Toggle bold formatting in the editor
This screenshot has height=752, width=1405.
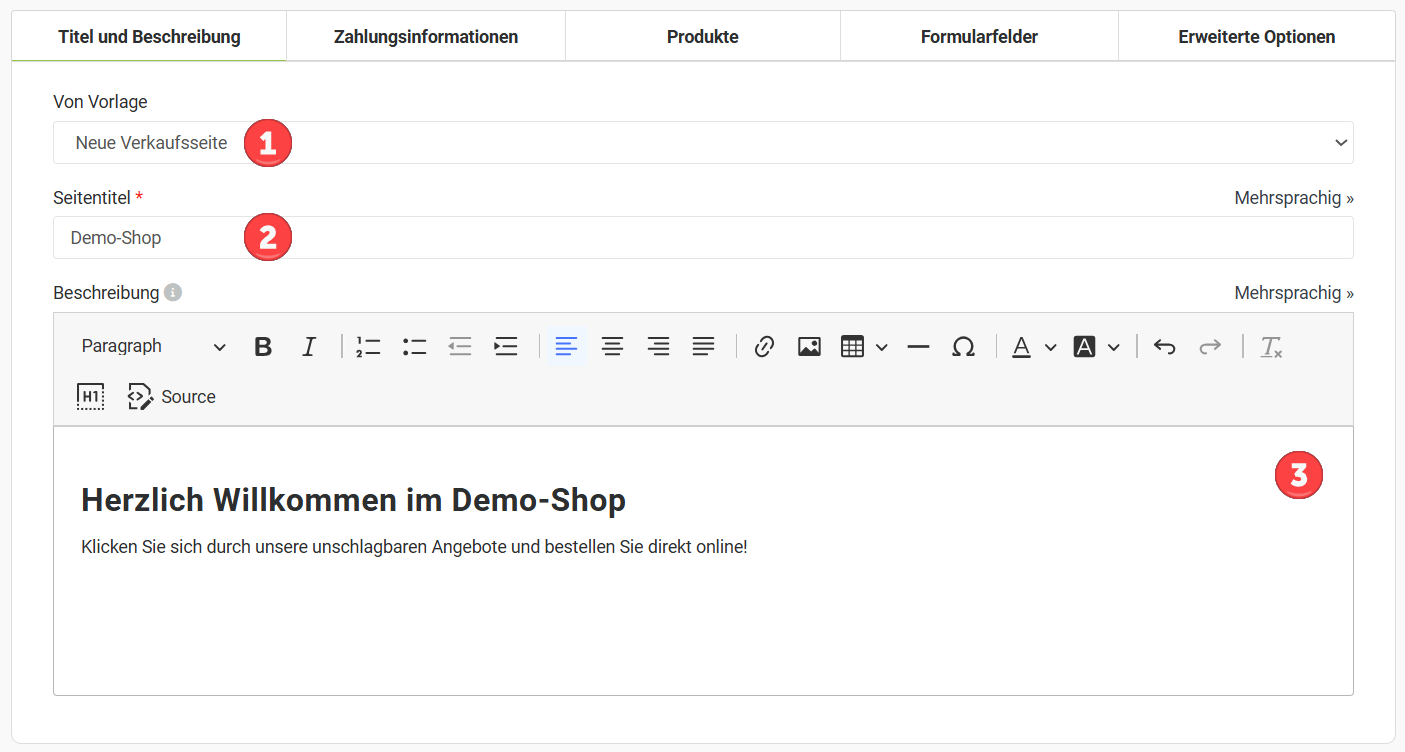pyautogui.click(x=263, y=347)
